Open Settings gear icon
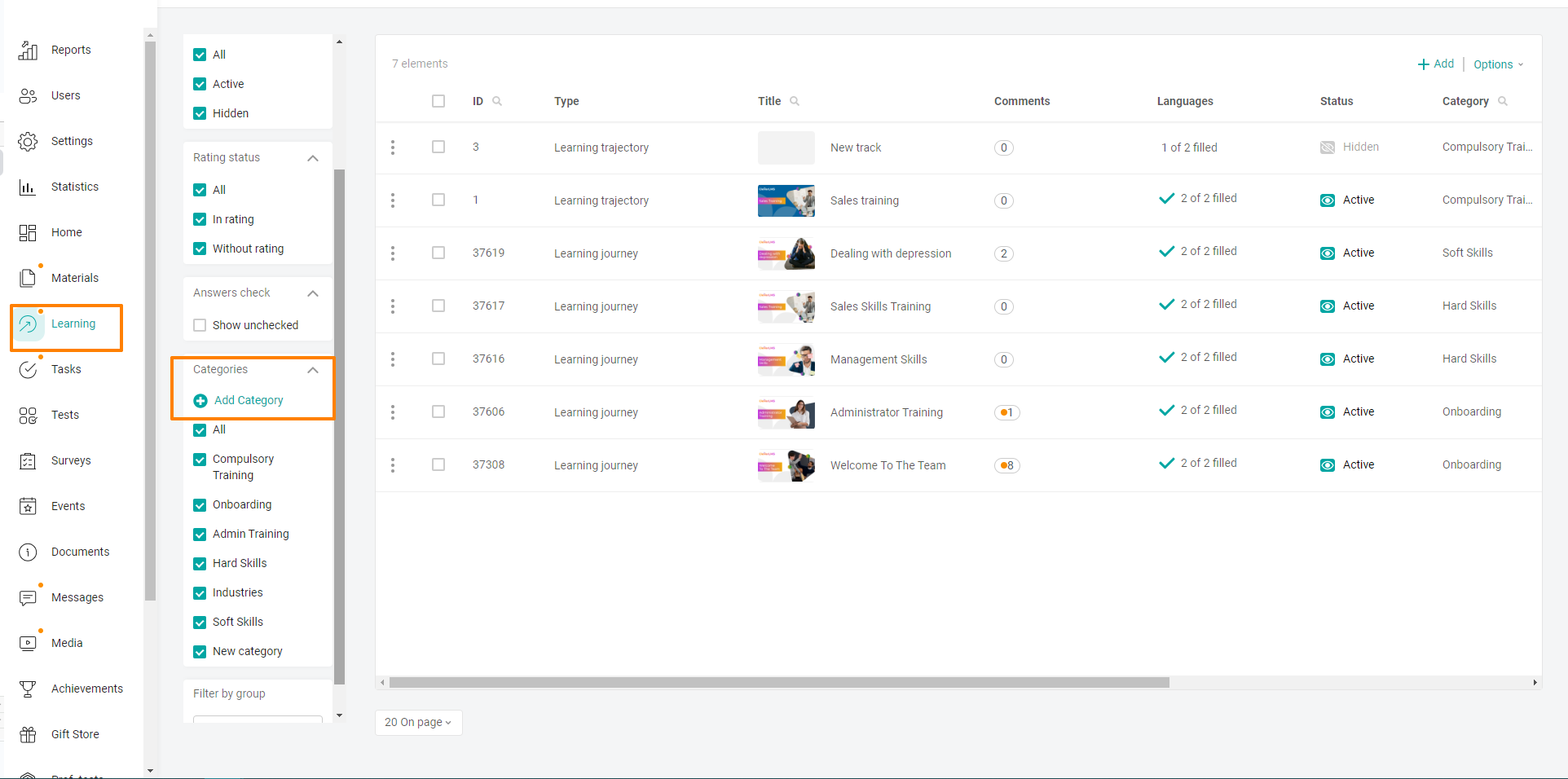Viewport: 1568px width, 779px height. (x=28, y=142)
